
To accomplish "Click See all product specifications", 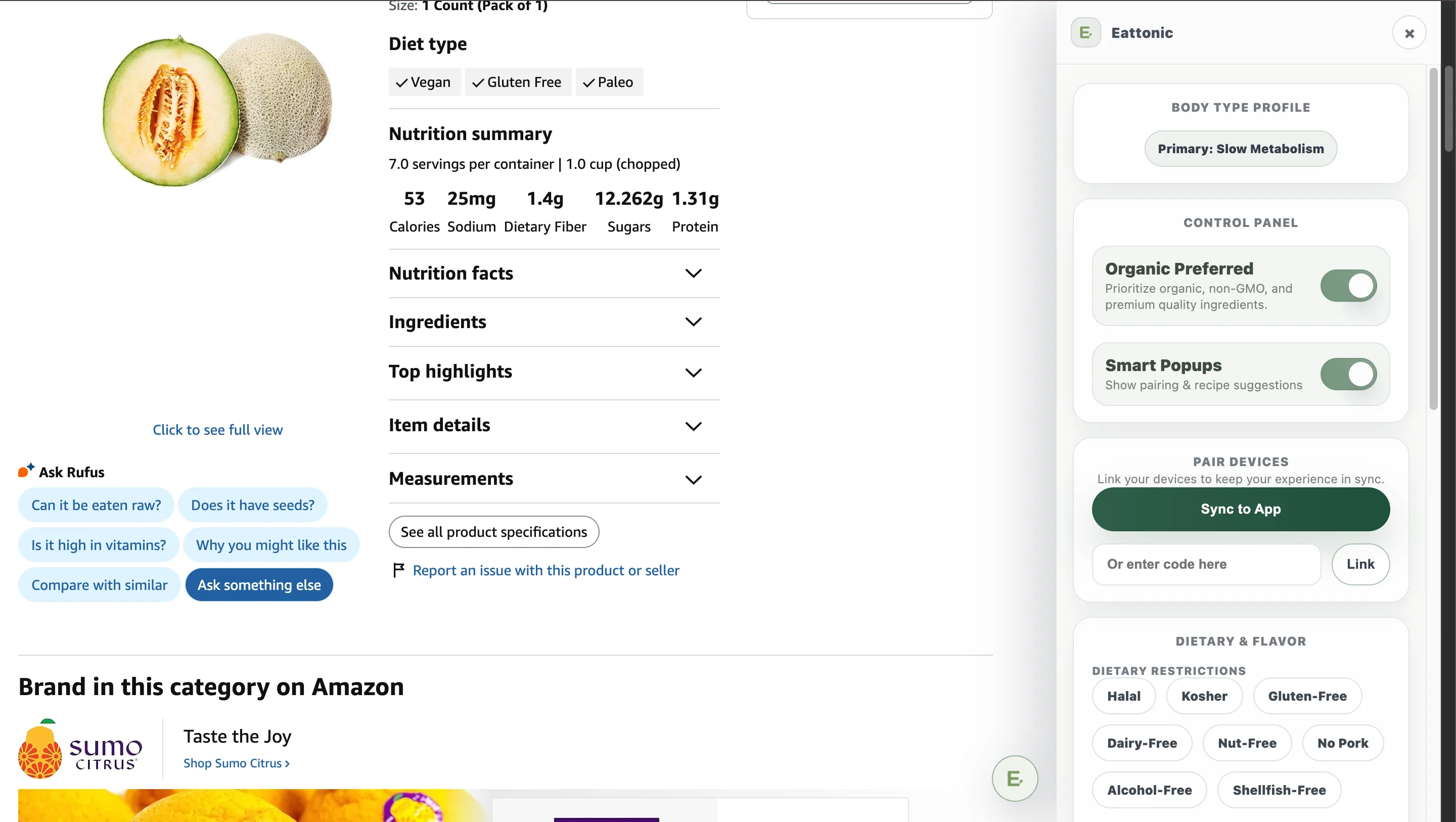I will click(493, 532).
